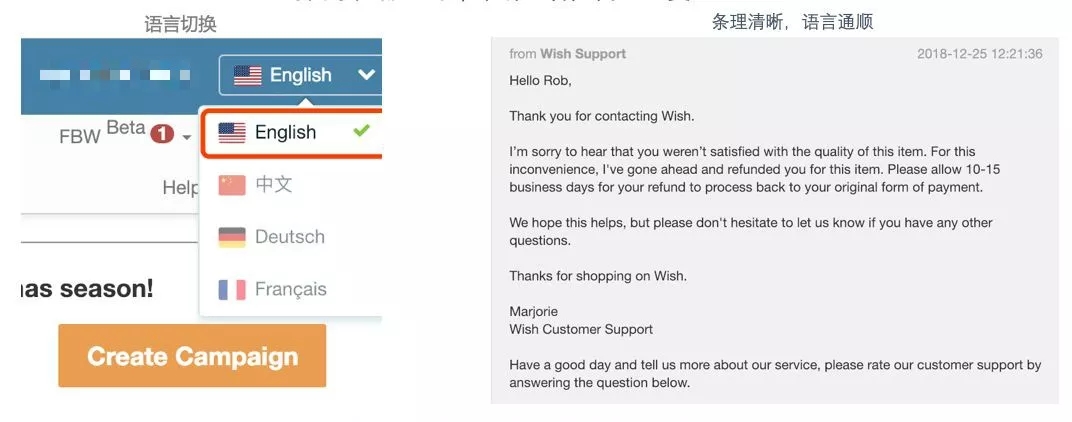The image size is (1072, 422).
Task: Click the red notification badge next to Beta
Action: click(x=162, y=133)
